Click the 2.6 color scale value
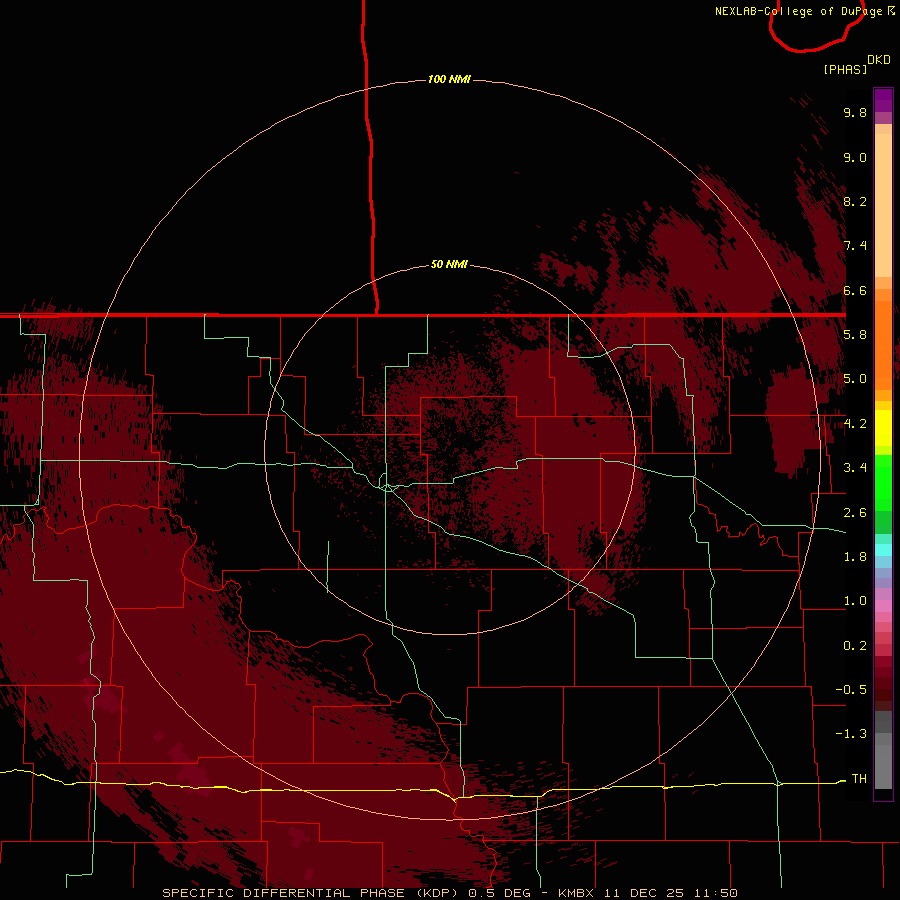Screen dimensions: 900x900 pyautogui.click(x=855, y=512)
